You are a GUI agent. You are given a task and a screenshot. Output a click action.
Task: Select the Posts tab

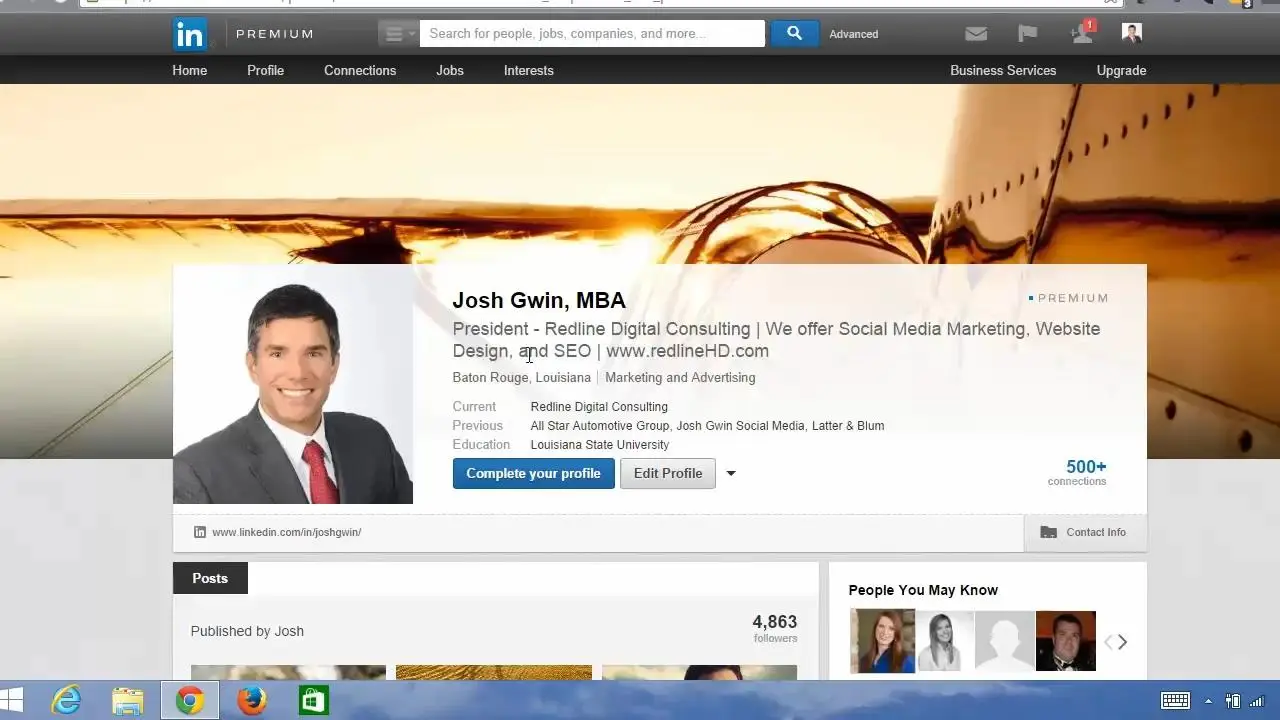[x=210, y=578]
